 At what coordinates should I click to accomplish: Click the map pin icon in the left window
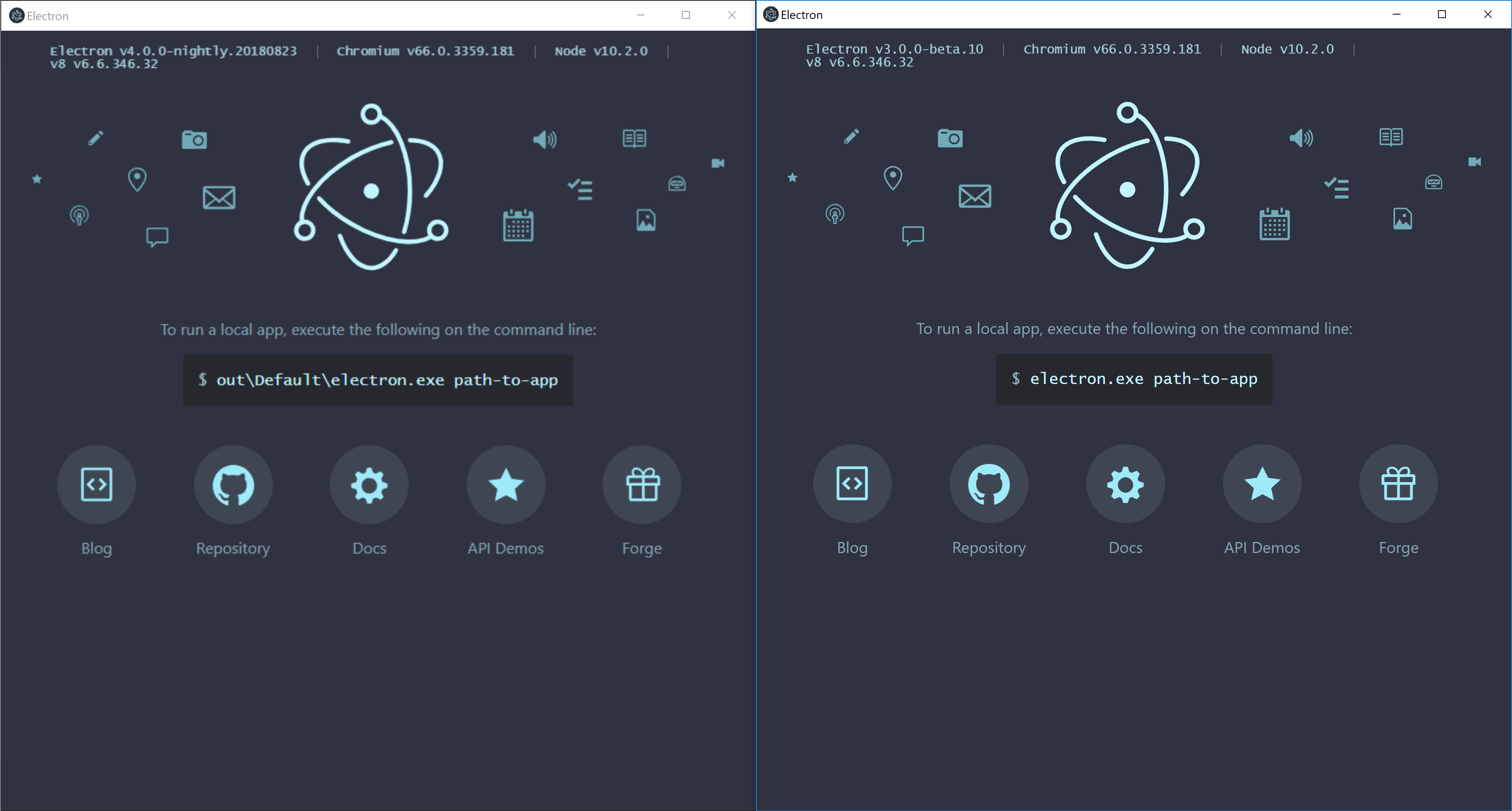[137, 179]
